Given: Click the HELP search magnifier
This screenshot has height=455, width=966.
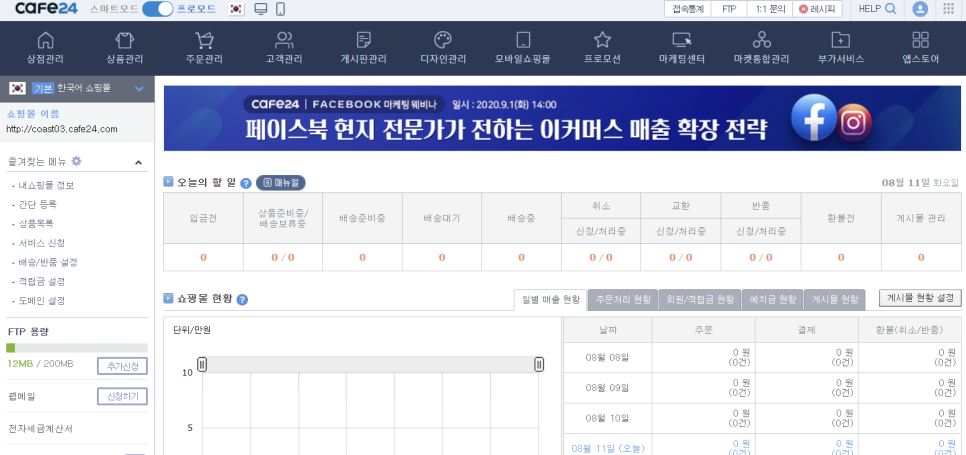Looking at the screenshot, I should click(x=890, y=9).
